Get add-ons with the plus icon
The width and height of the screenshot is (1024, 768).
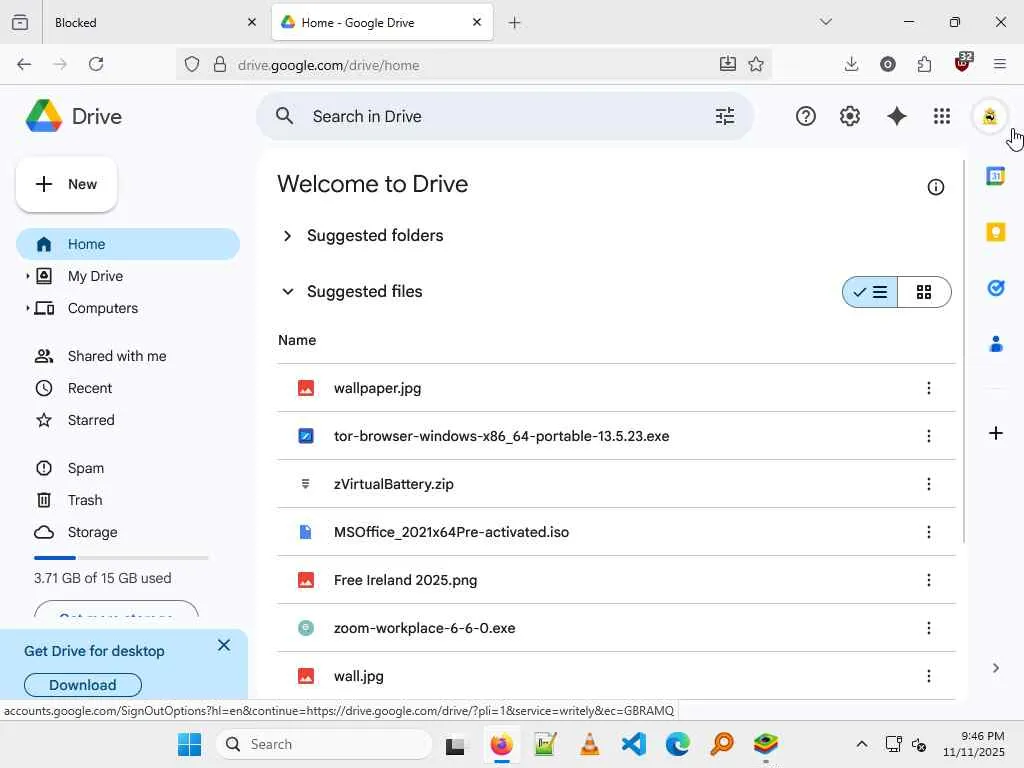[x=995, y=433]
